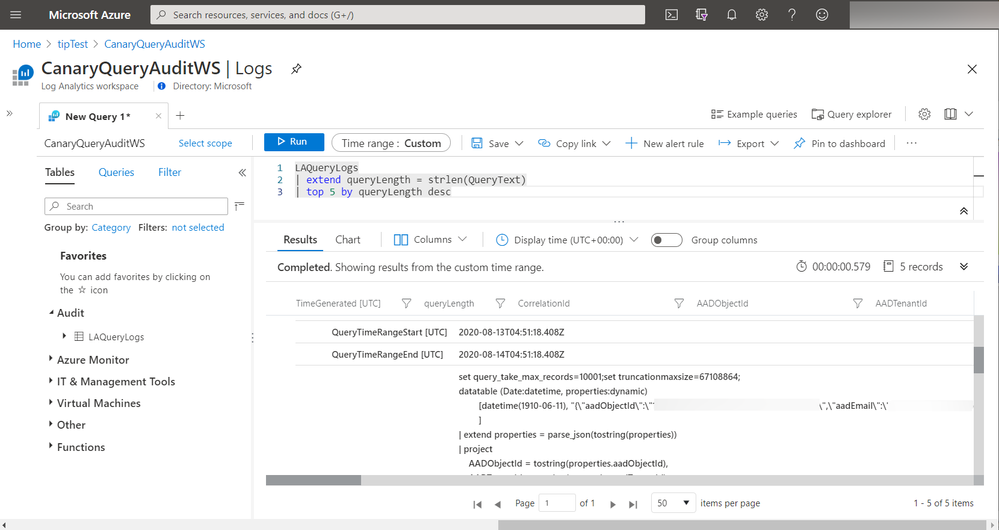This screenshot has width=999, height=530.
Task: Collapse the Audit tree group
Action: click(x=52, y=312)
